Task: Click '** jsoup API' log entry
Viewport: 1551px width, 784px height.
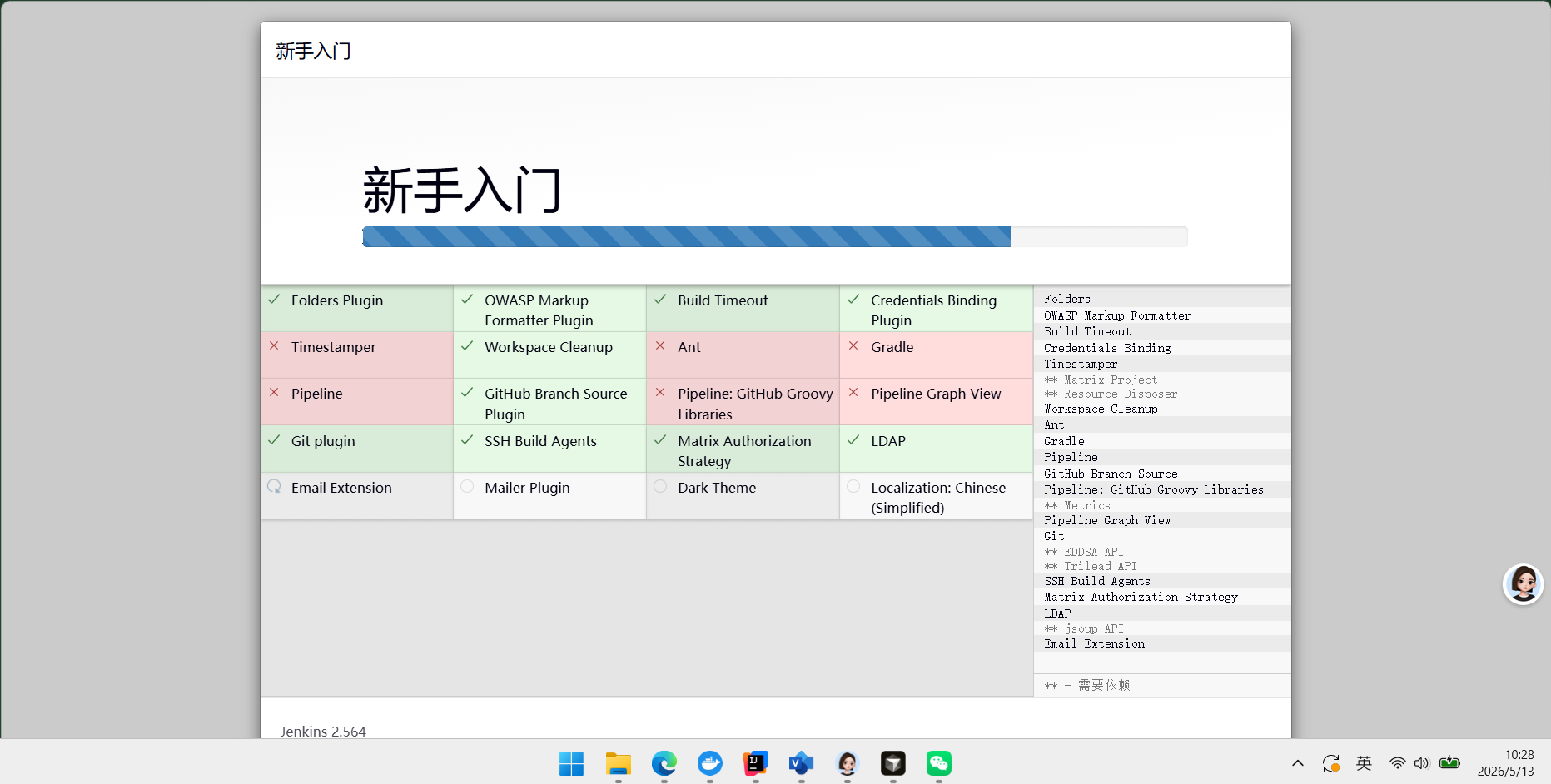Action: 1084,628
